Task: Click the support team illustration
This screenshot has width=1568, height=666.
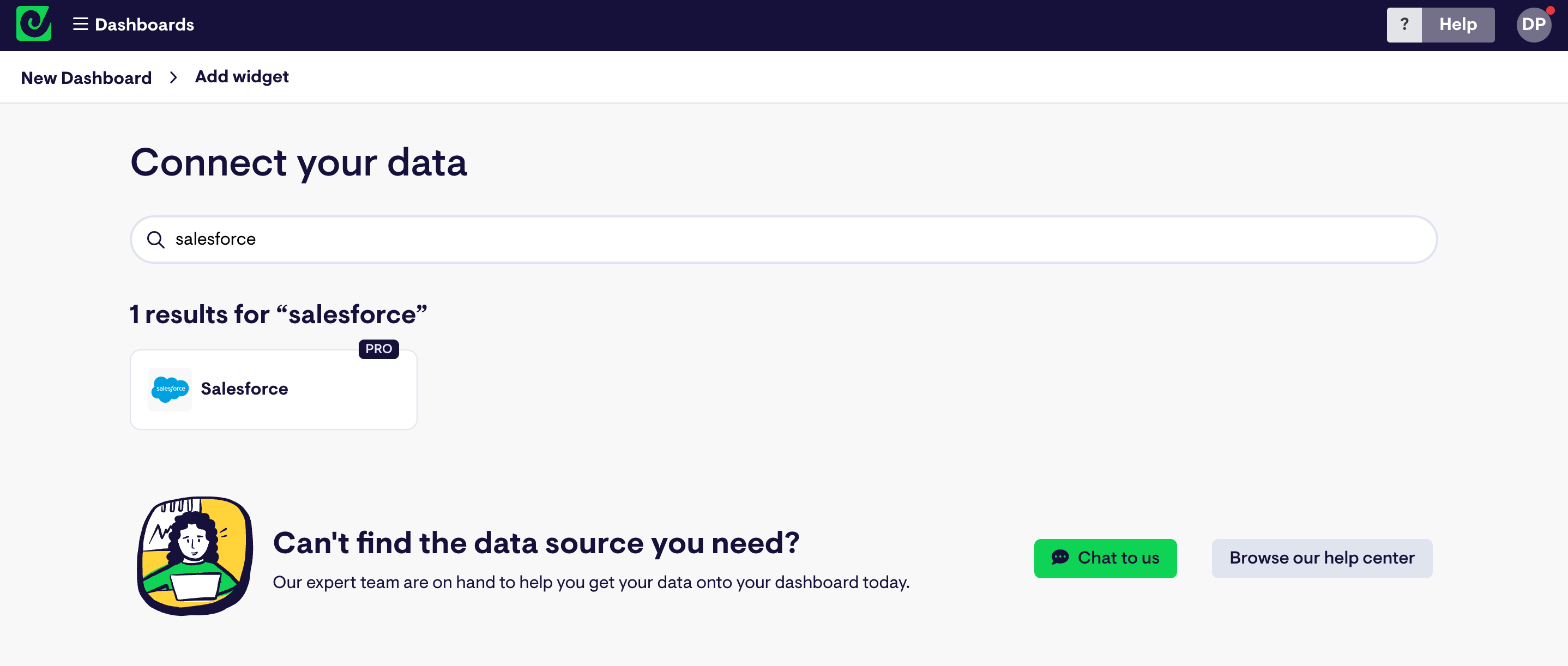Action: coord(194,555)
